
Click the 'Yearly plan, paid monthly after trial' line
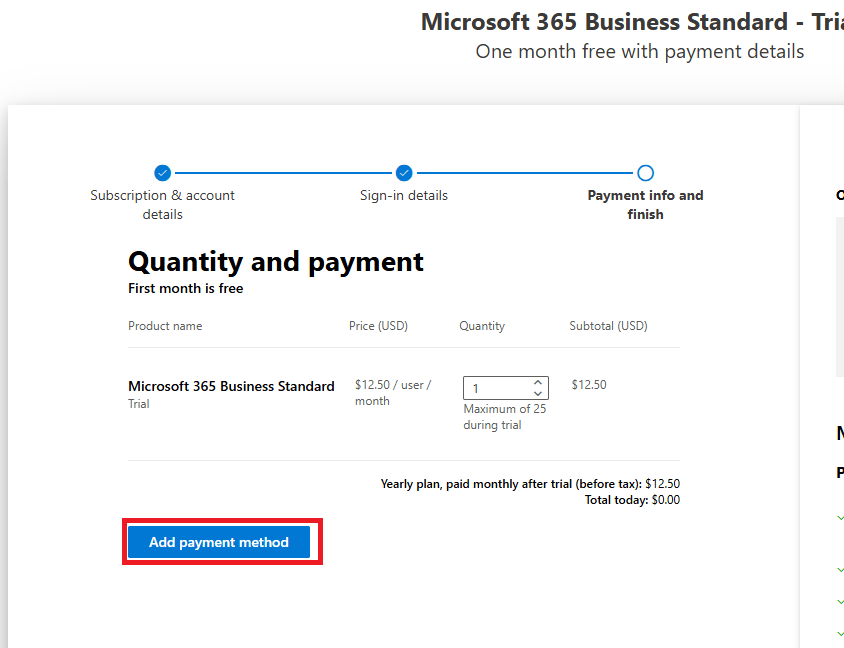[x=530, y=484]
